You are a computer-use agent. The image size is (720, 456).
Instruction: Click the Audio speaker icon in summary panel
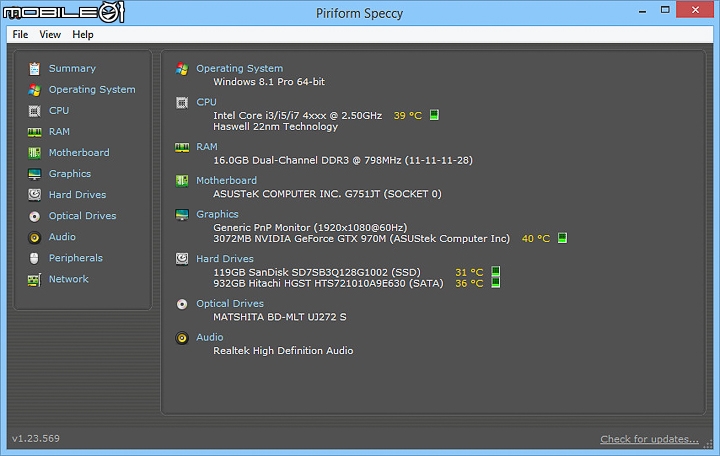[x=182, y=338]
